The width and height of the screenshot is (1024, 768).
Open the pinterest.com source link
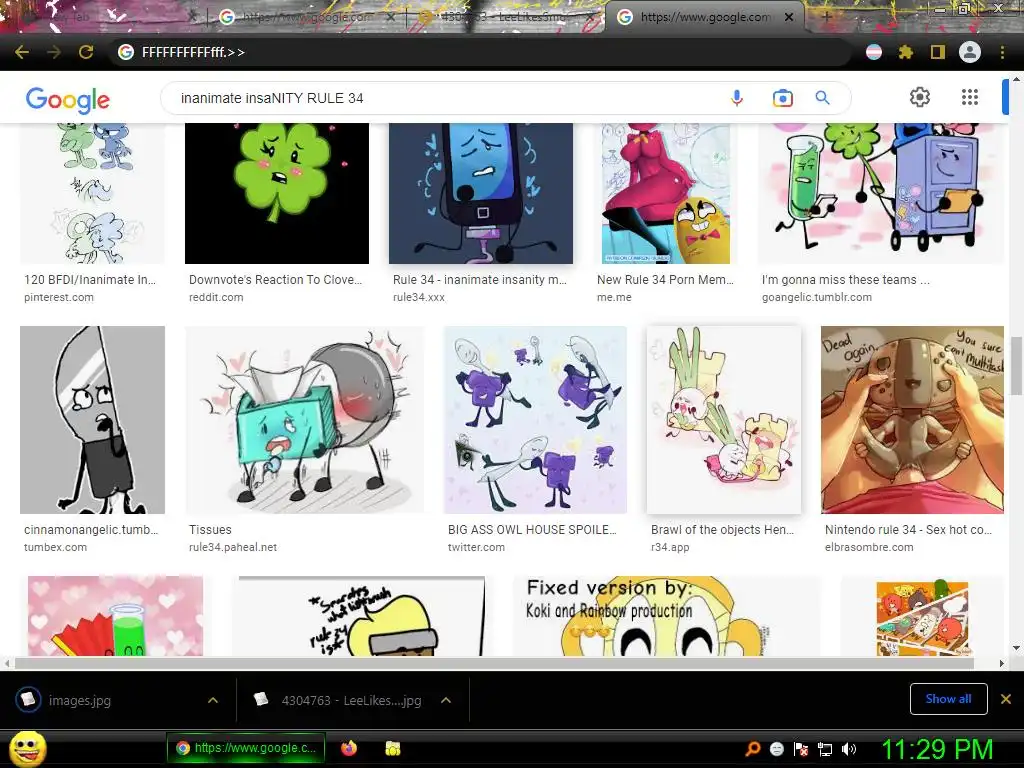click(x=59, y=297)
